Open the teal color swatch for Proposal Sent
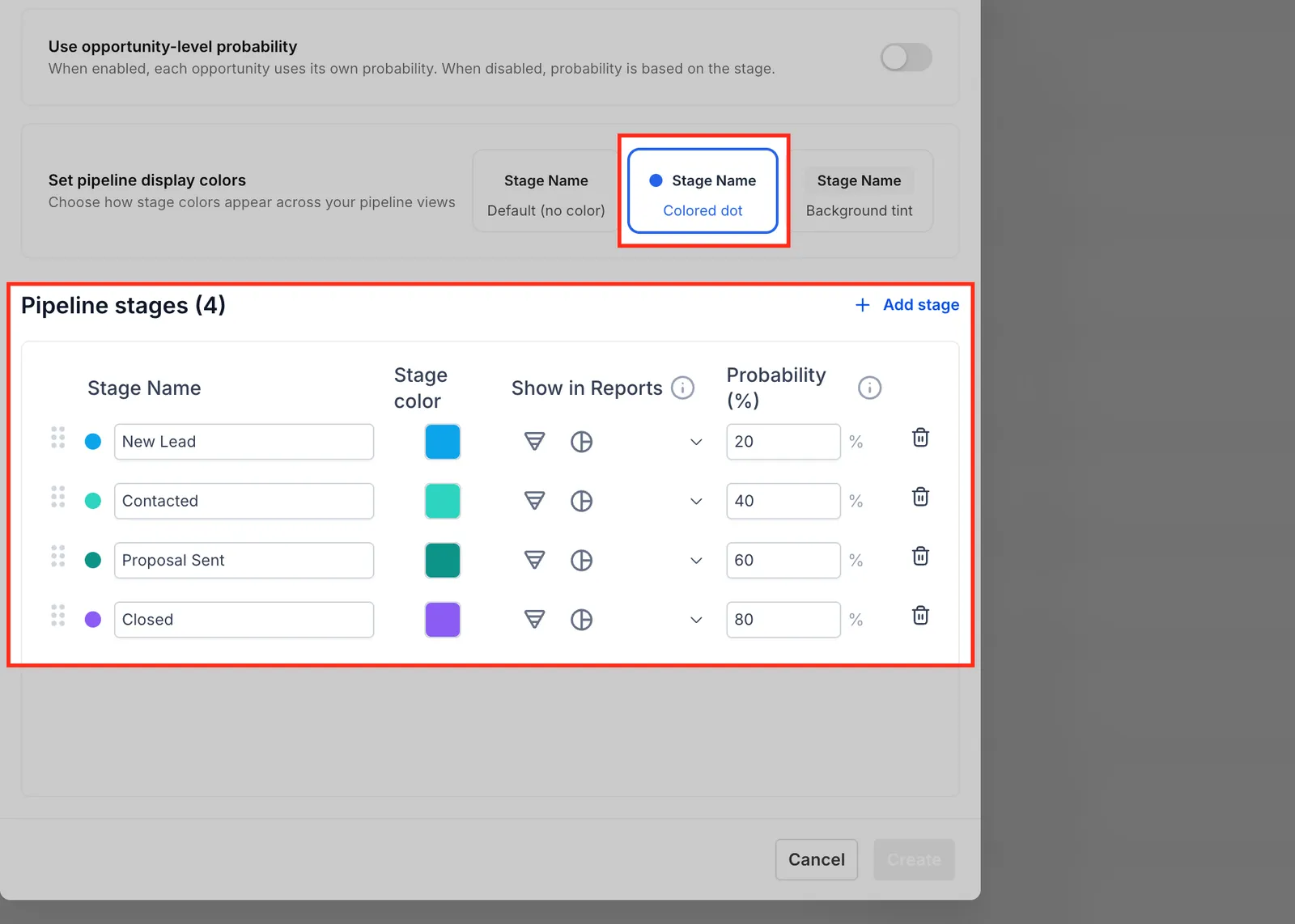Viewport: 1295px width, 924px height. click(443, 560)
